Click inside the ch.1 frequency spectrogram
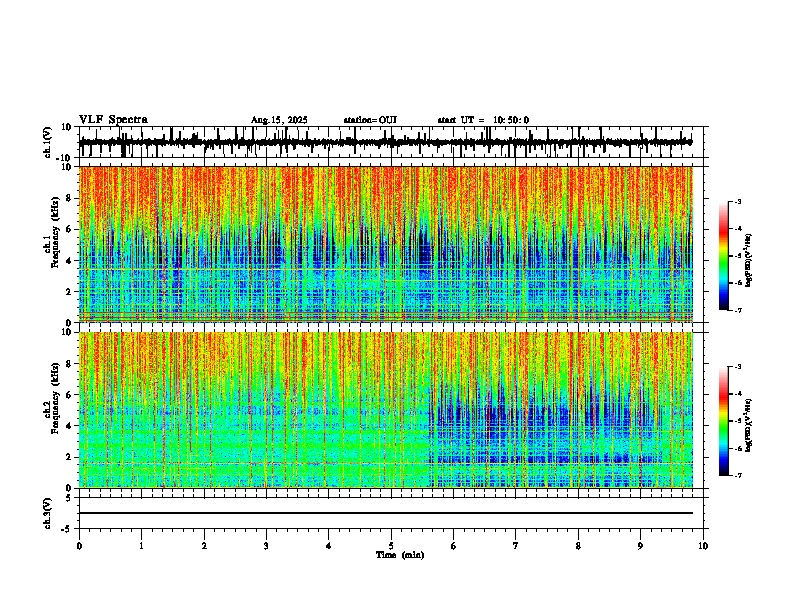Image resolution: width=792 pixels, height=612 pixels. (x=385, y=244)
